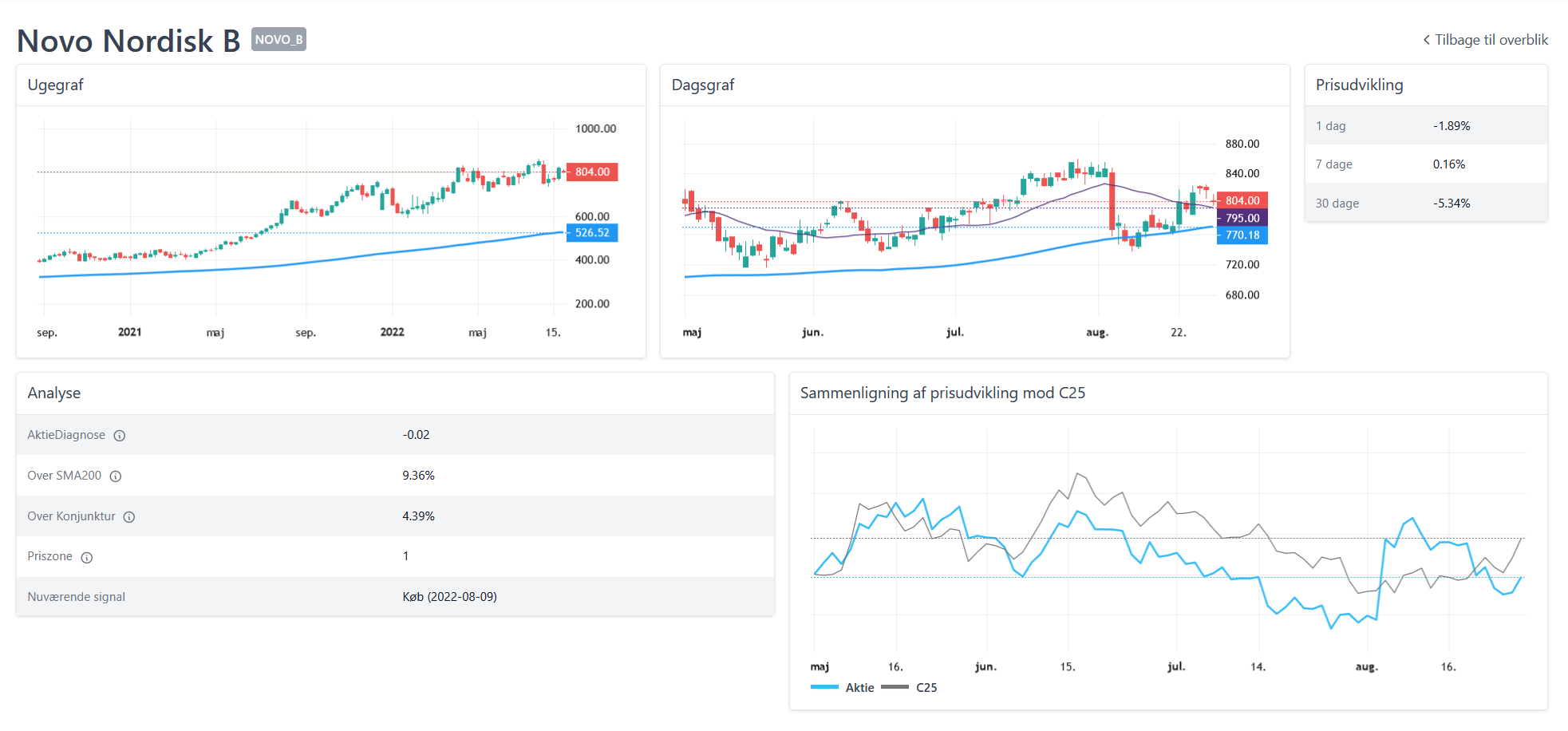Click the 200.00 axis label in Ugegraf

click(x=592, y=304)
